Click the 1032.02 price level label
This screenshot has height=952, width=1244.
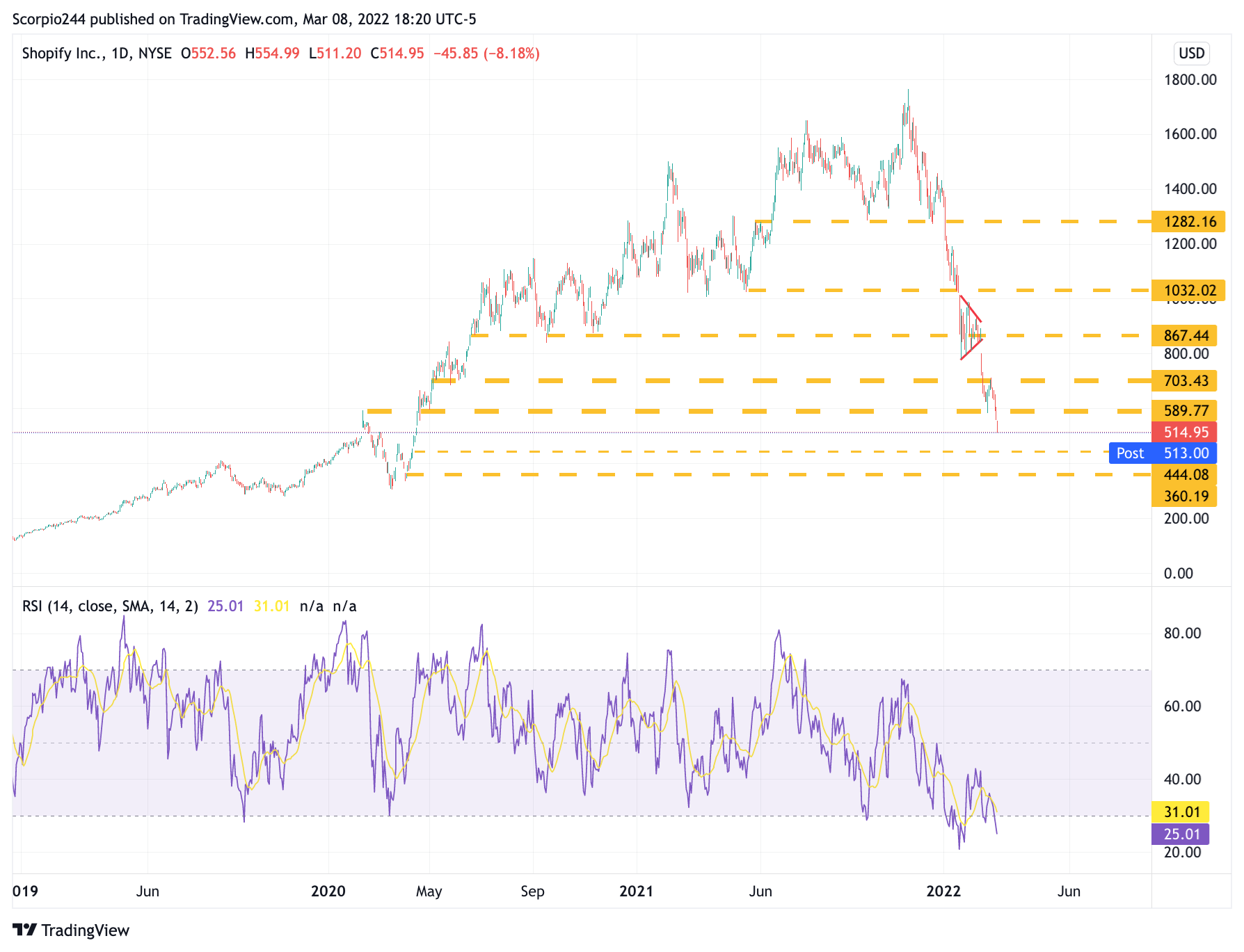click(1188, 290)
